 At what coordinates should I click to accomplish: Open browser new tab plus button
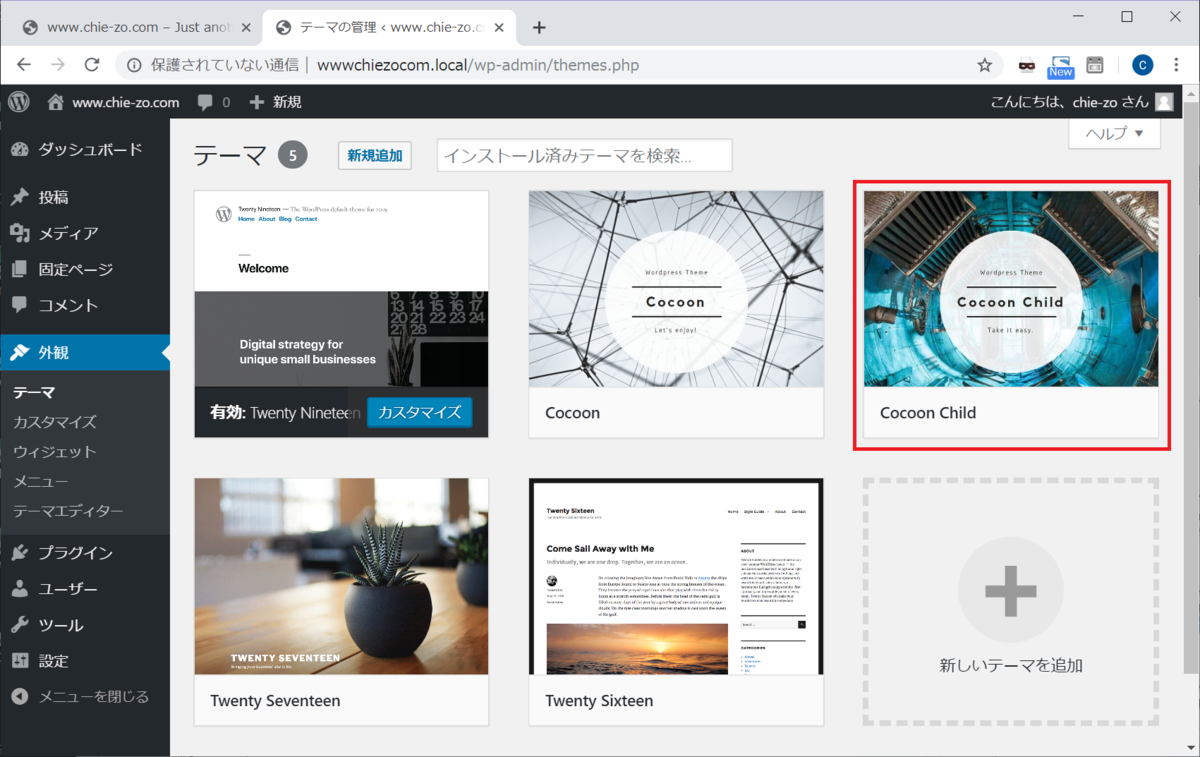pos(539,27)
